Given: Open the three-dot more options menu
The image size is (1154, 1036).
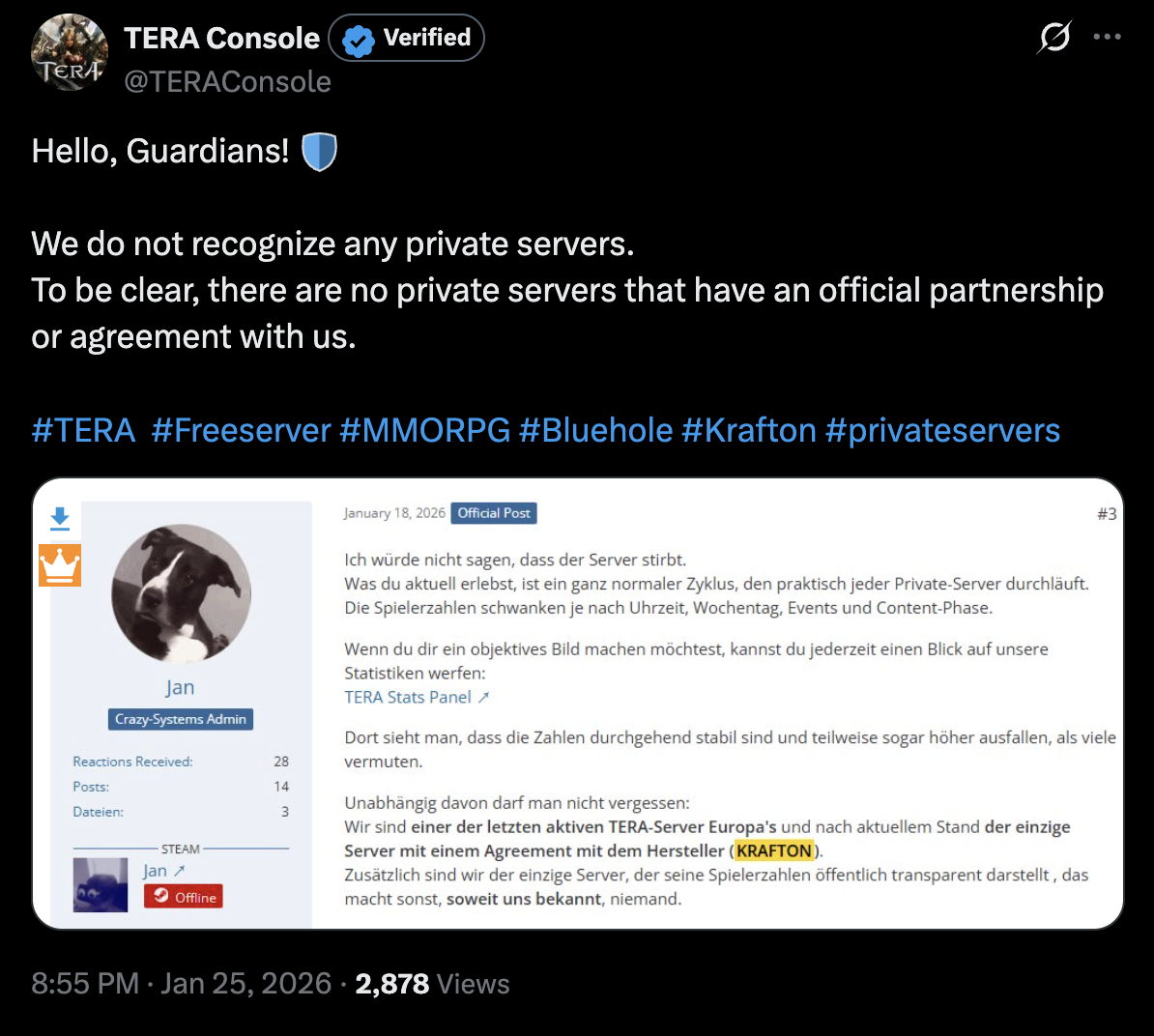Looking at the screenshot, I should coord(1107,38).
